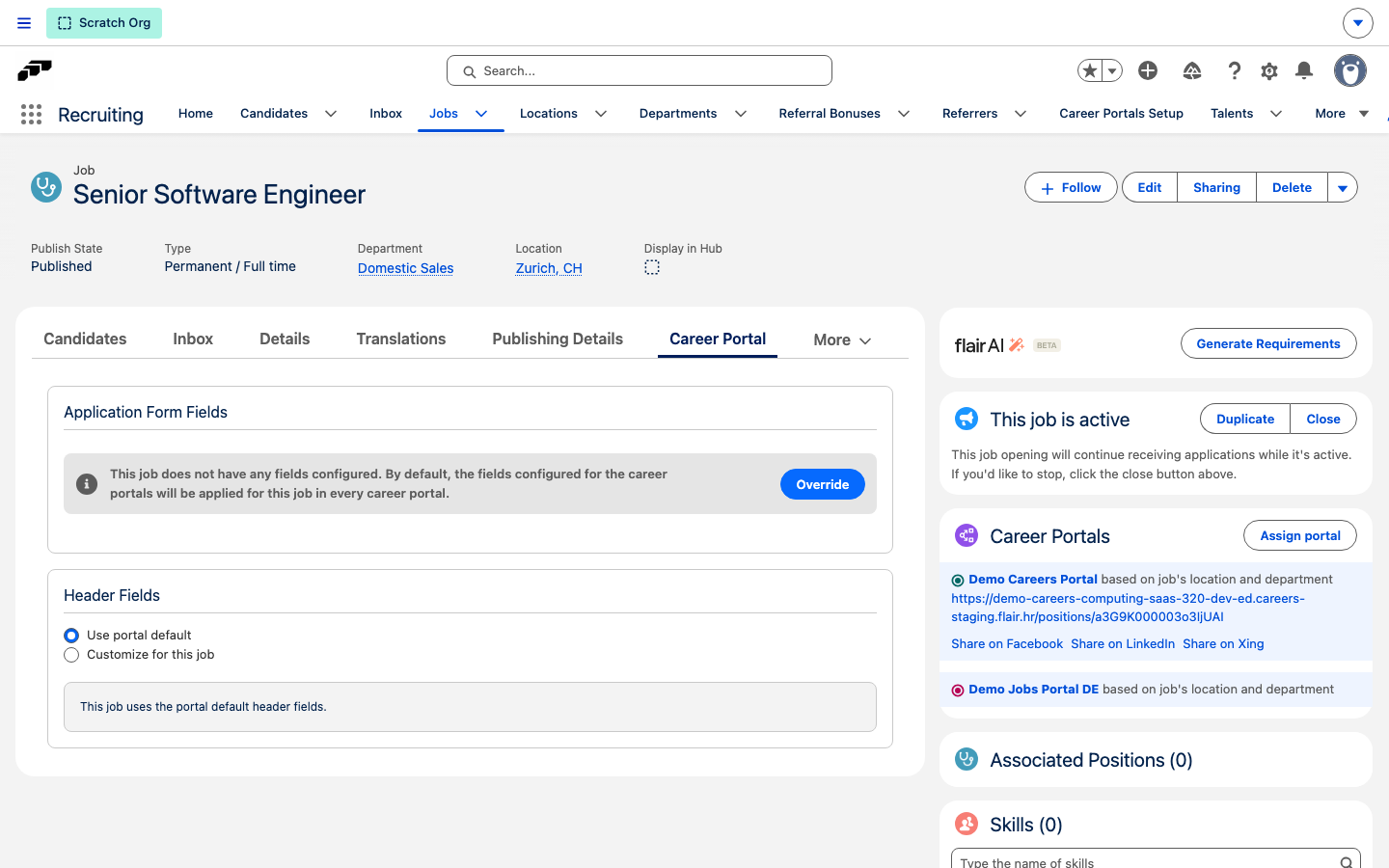
Task: Open Global Actions plus icon
Action: tap(1148, 70)
